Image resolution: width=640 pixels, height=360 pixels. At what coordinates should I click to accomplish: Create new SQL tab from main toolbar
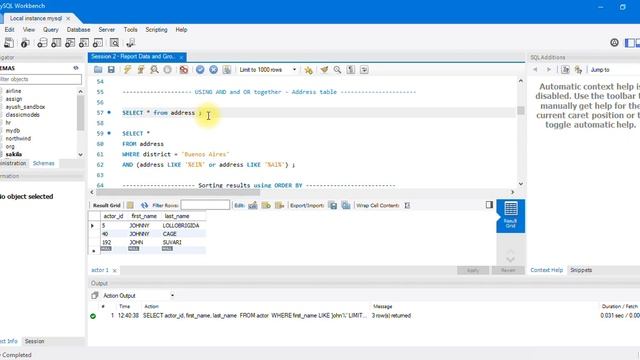[x=9, y=43]
